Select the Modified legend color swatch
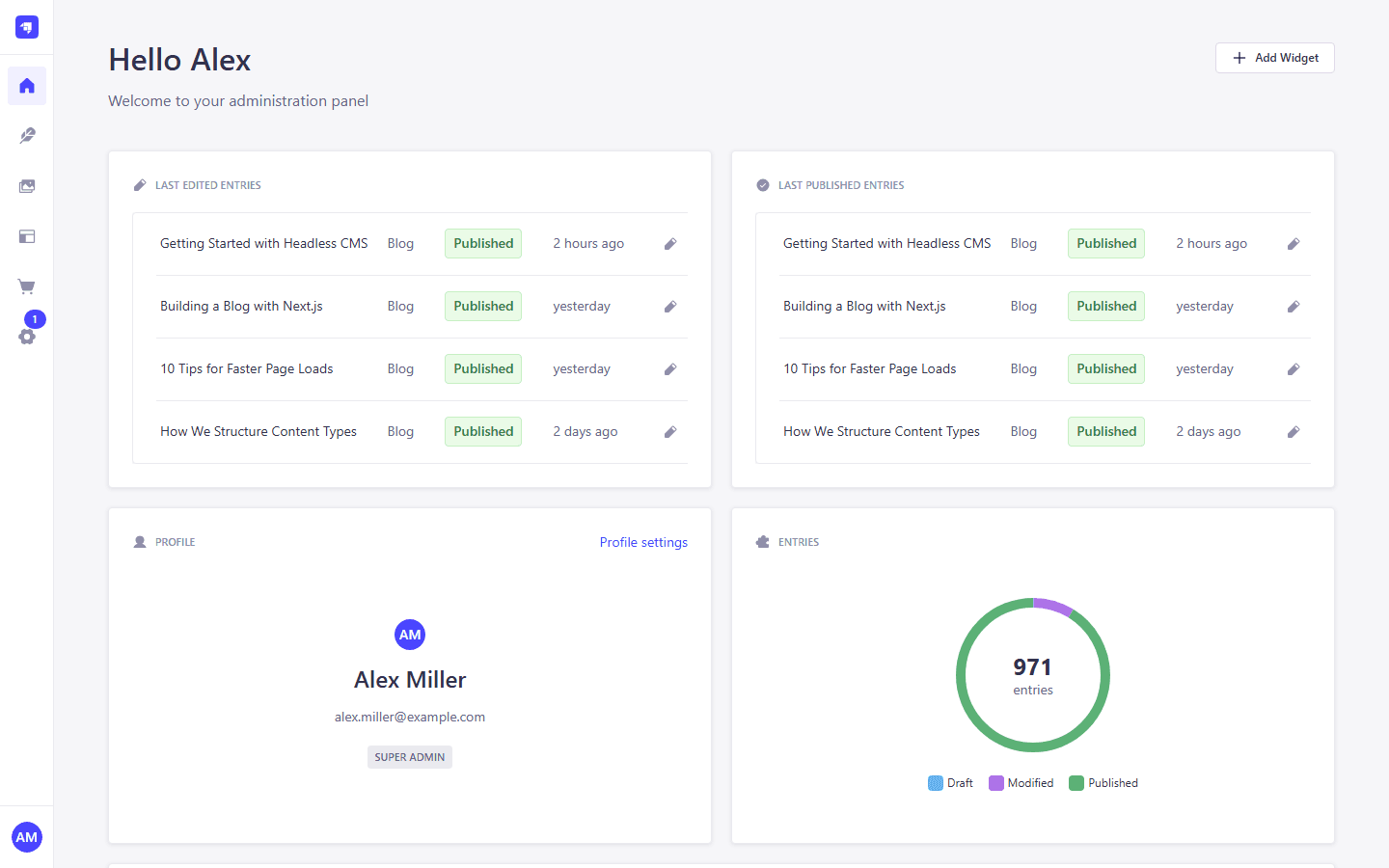This screenshot has width=1389, height=868. coord(996,783)
